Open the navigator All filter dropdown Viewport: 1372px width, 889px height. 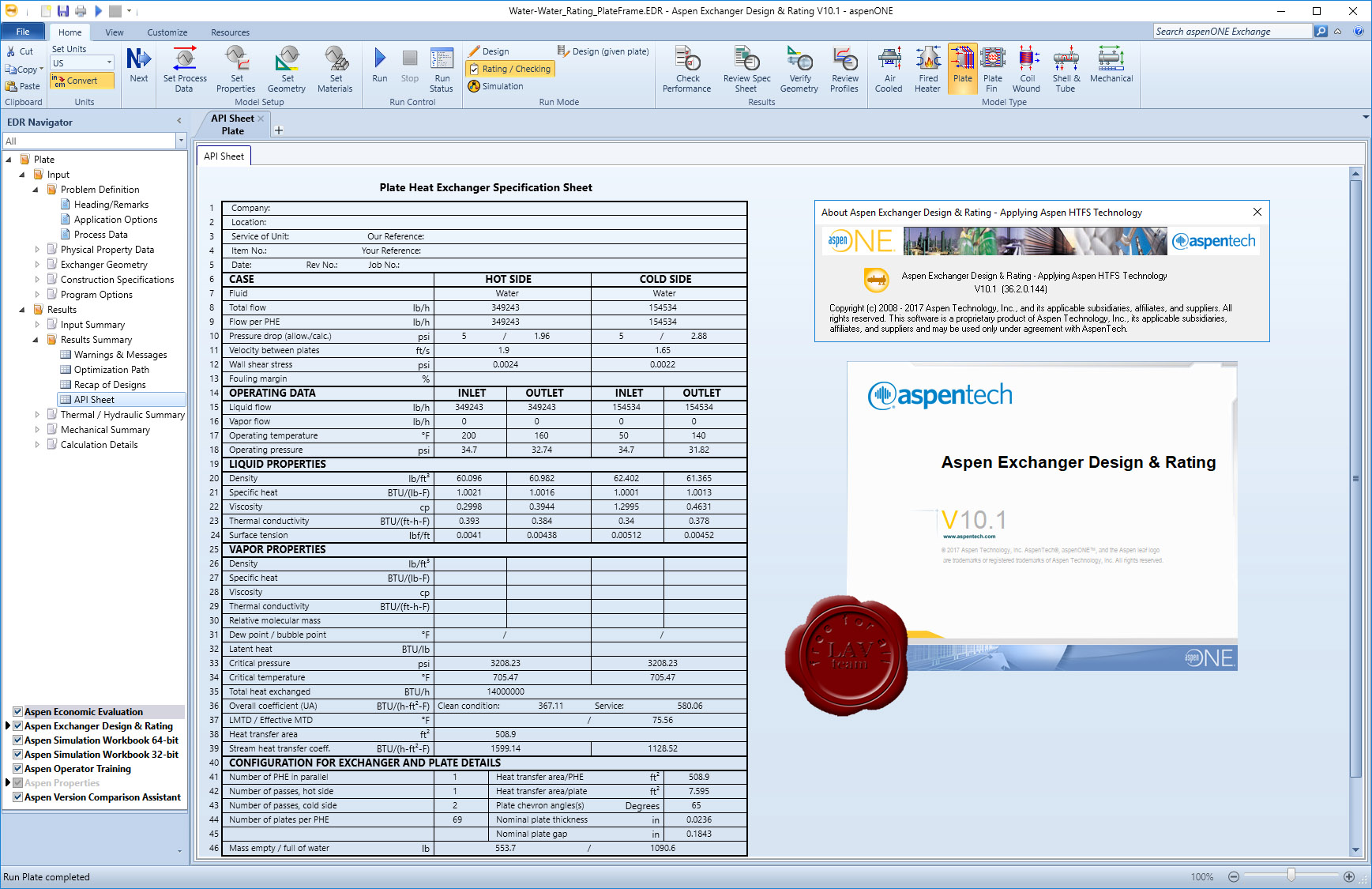(181, 141)
